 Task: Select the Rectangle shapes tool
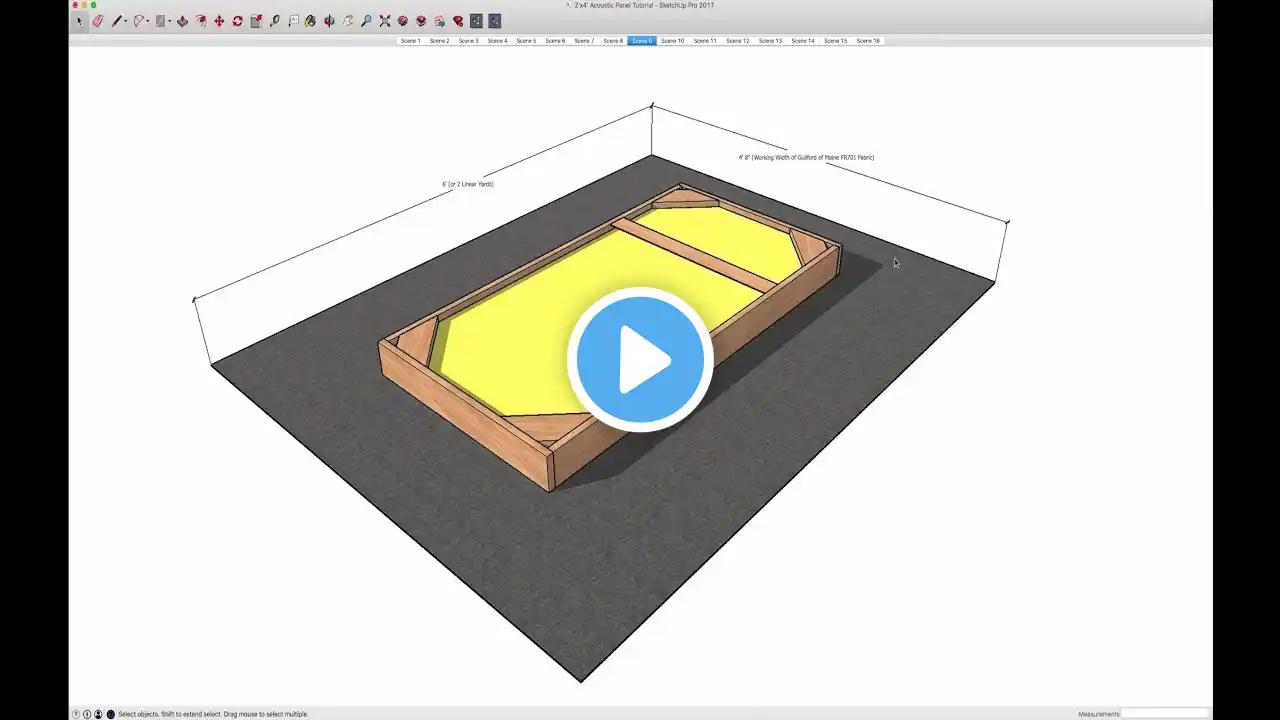pyautogui.click(x=160, y=20)
